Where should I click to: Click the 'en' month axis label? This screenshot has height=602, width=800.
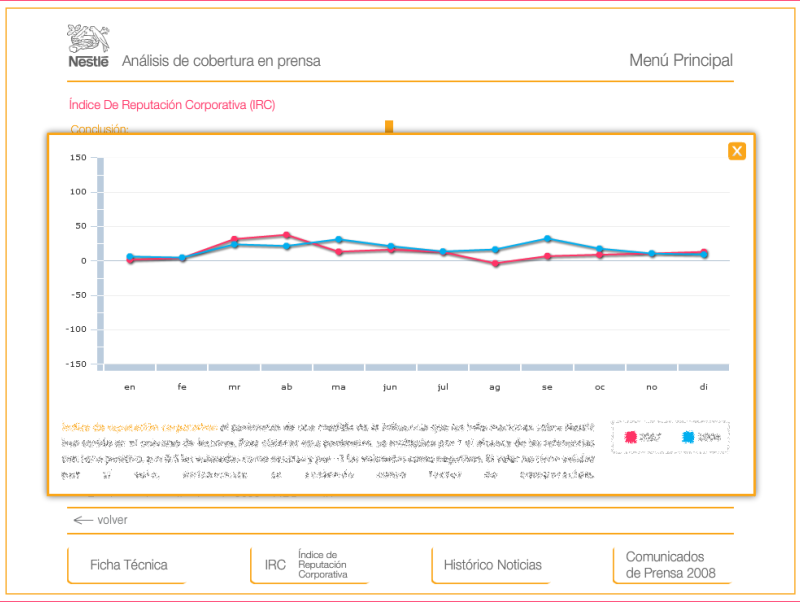point(130,387)
